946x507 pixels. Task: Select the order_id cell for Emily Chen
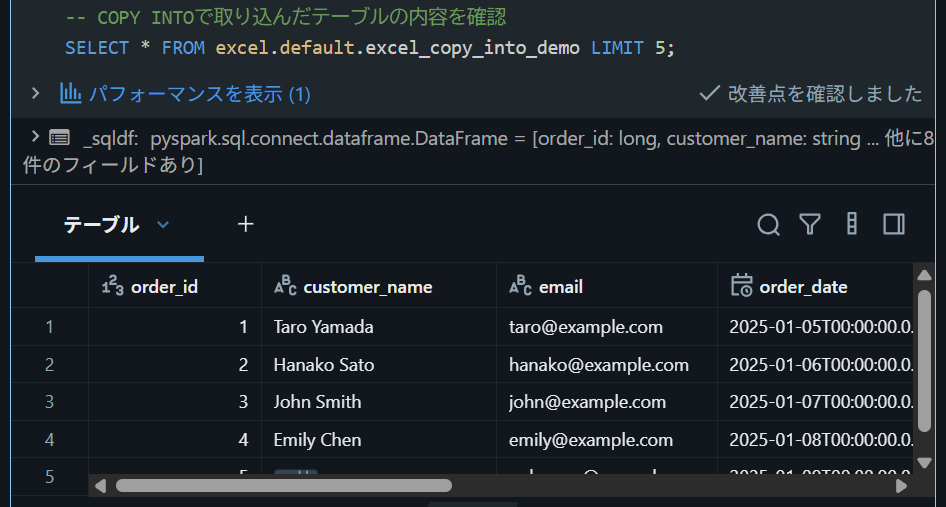click(175, 439)
